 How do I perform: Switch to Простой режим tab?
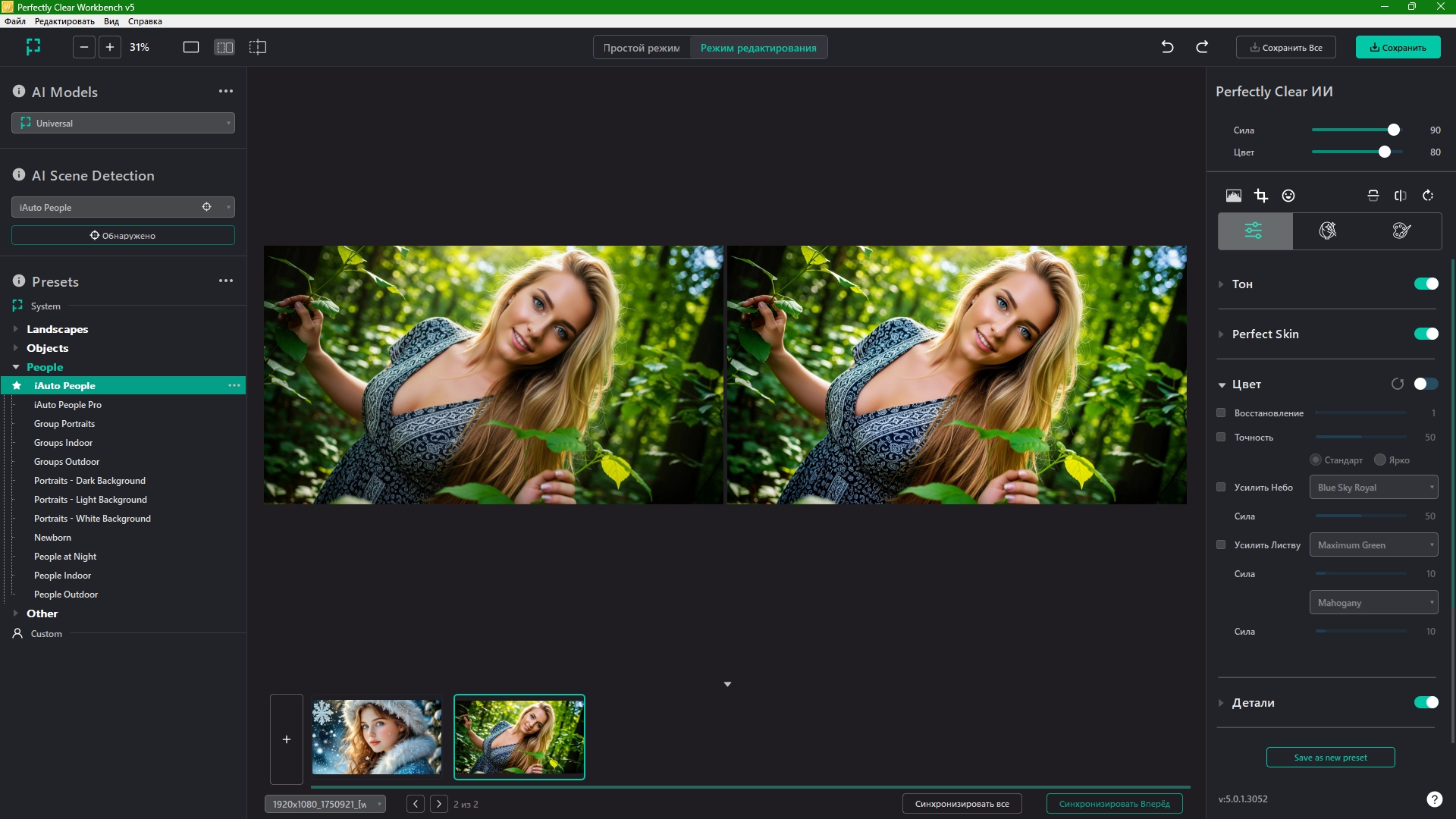[x=642, y=48]
